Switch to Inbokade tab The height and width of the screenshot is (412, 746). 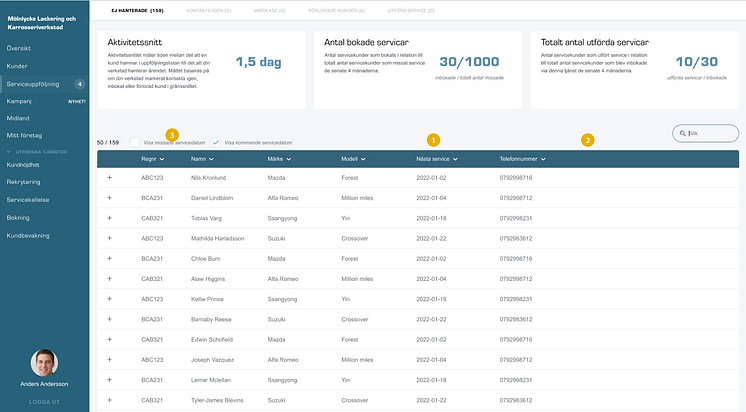pyautogui.click(x=270, y=10)
